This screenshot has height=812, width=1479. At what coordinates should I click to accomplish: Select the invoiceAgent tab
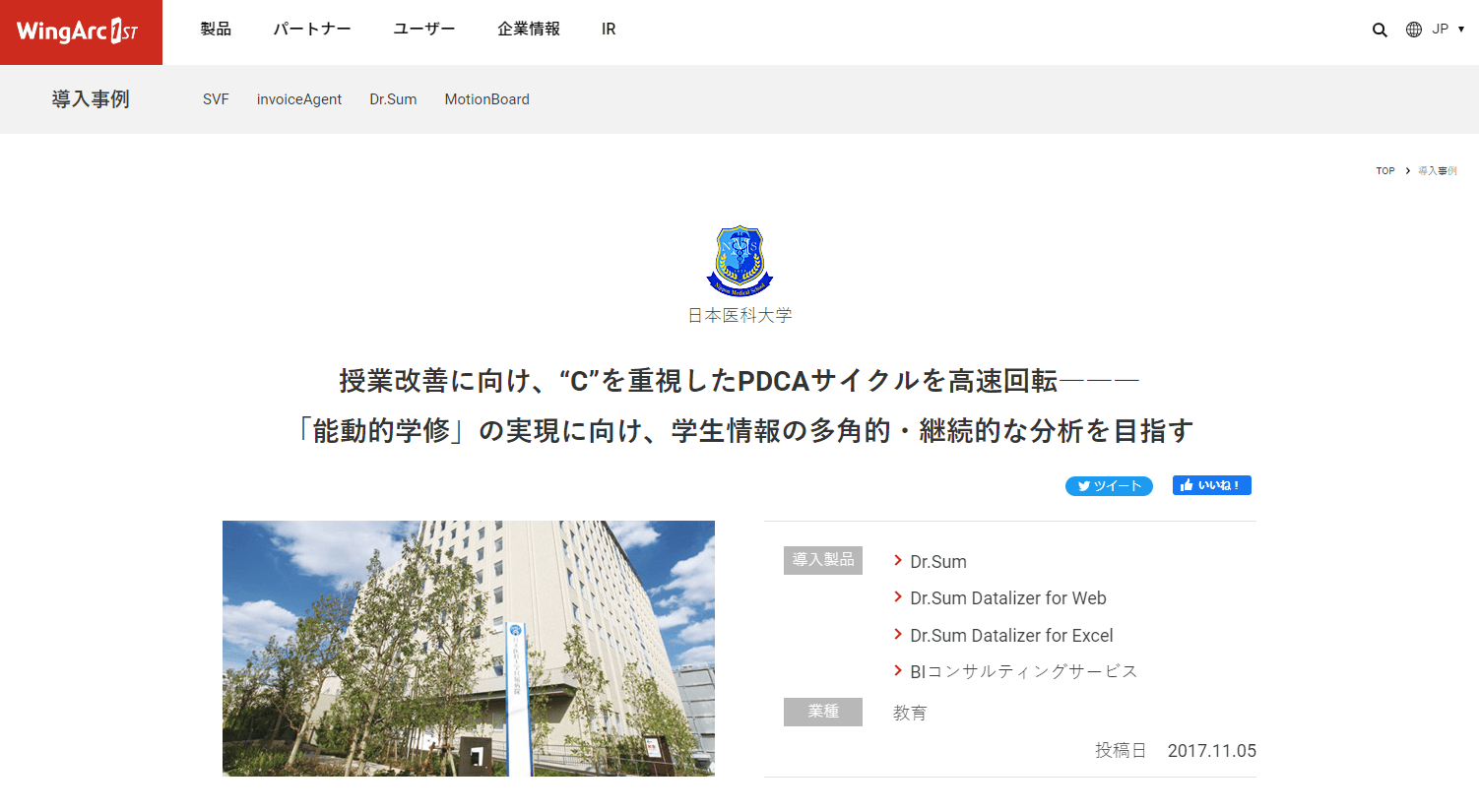[x=299, y=99]
